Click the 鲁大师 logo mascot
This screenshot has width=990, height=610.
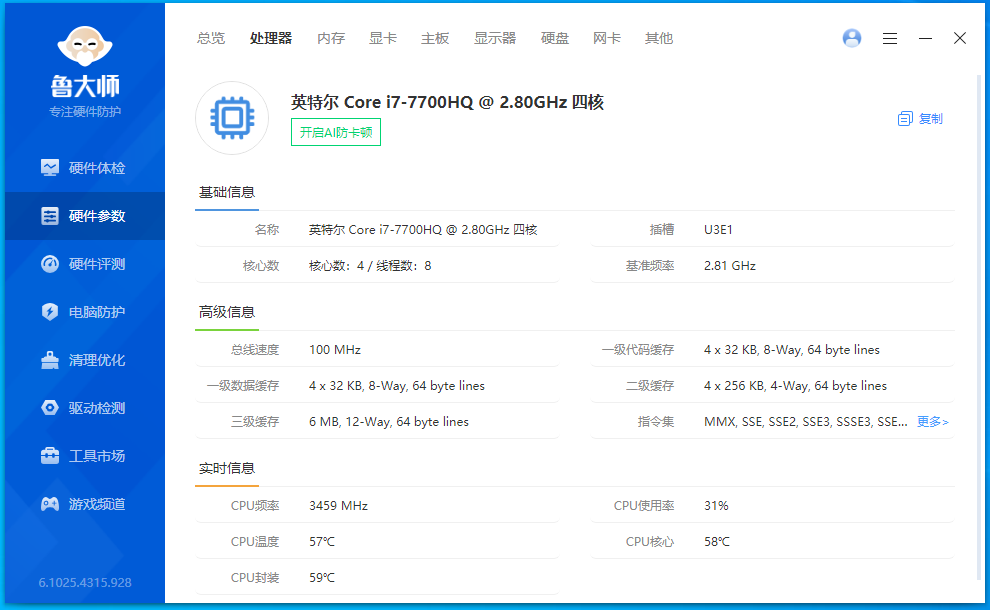pyautogui.click(x=85, y=46)
